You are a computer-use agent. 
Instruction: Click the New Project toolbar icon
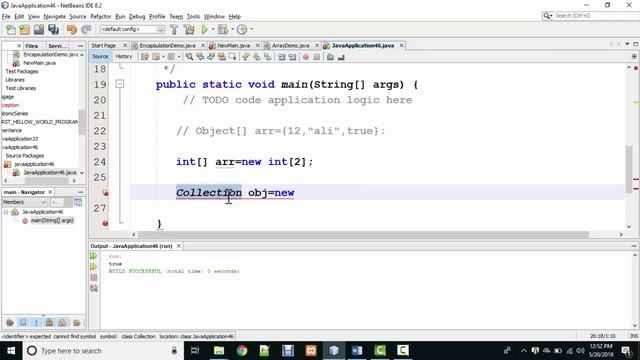coord(24,29)
